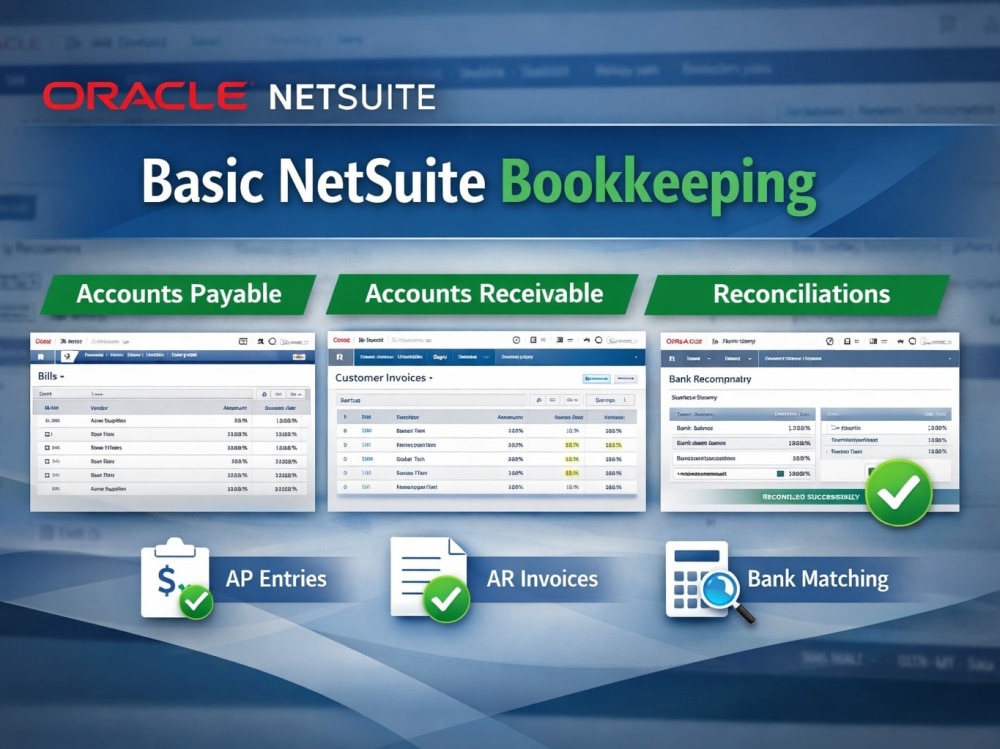Expand second dropdown in Bank reconciliation navy bar
This screenshot has height=749, width=1000.
pos(749,359)
